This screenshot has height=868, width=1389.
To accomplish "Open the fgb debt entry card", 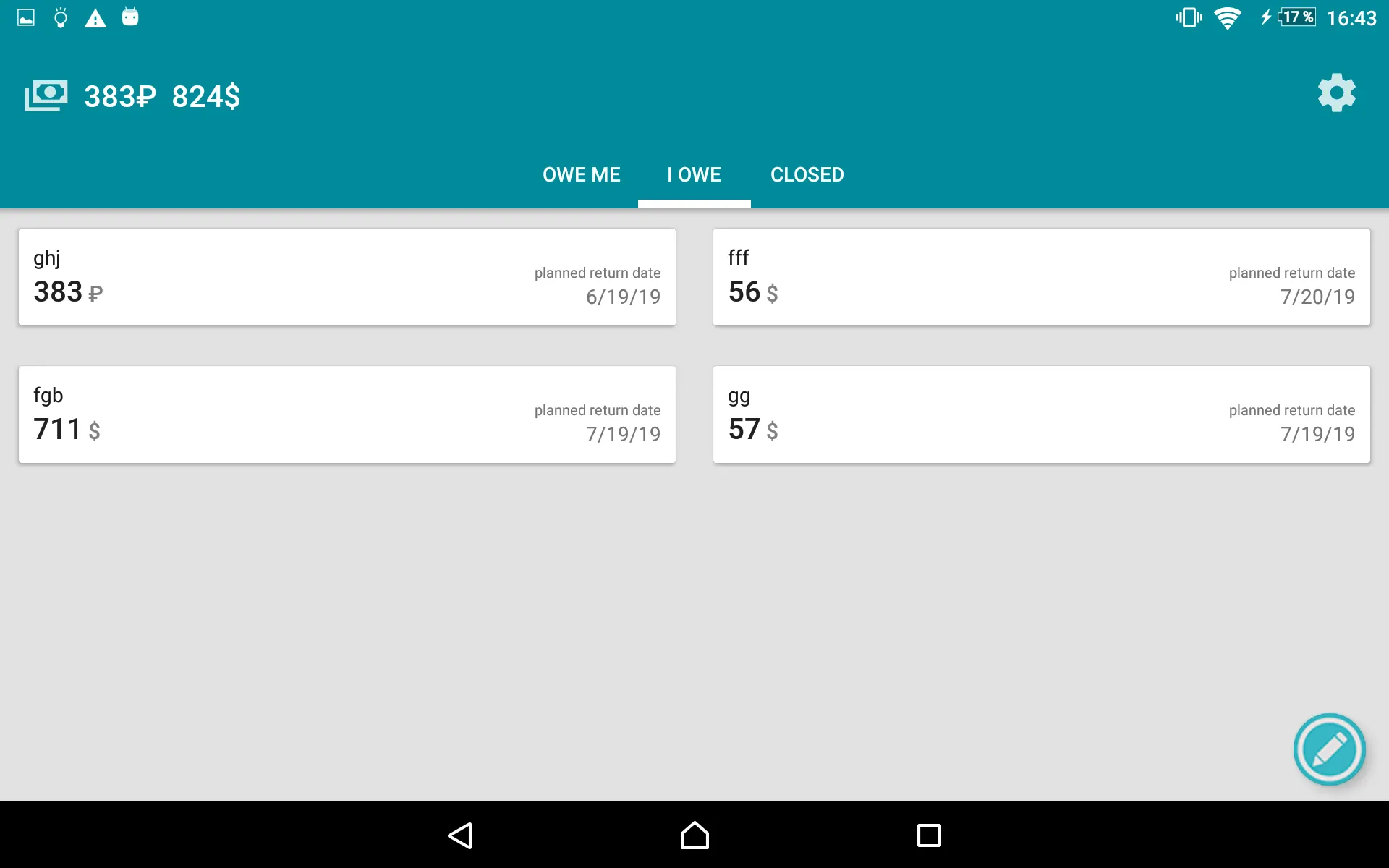I will (x=347, y=414).
